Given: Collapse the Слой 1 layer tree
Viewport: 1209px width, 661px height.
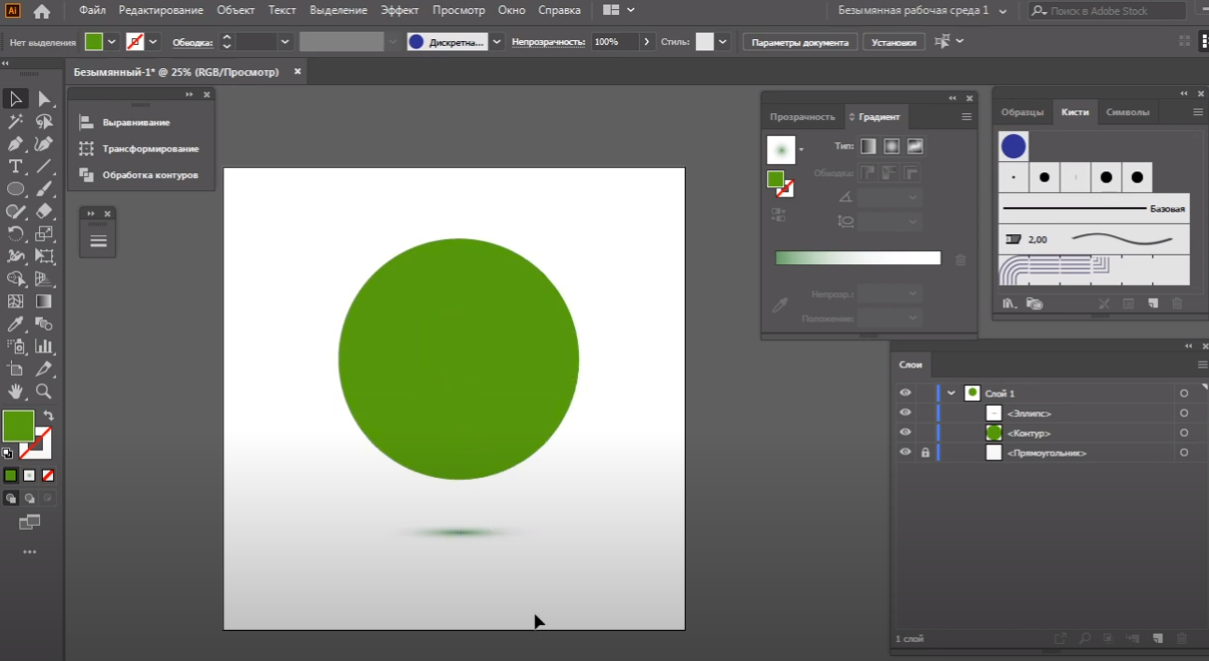Looking at the screenshot, I should click(x=951, y=393).
